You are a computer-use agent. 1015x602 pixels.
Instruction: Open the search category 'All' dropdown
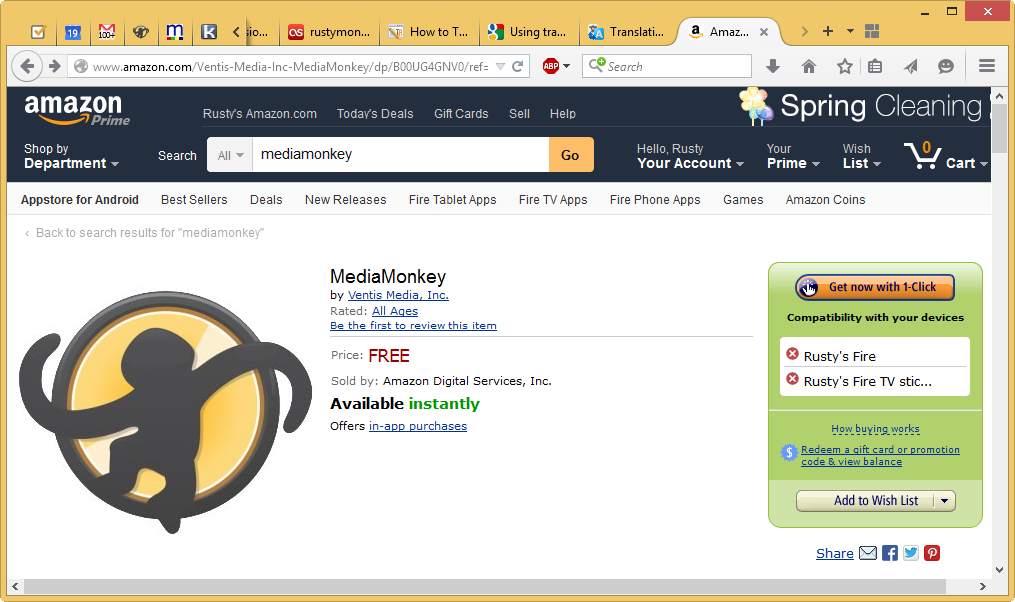(230, 155)
